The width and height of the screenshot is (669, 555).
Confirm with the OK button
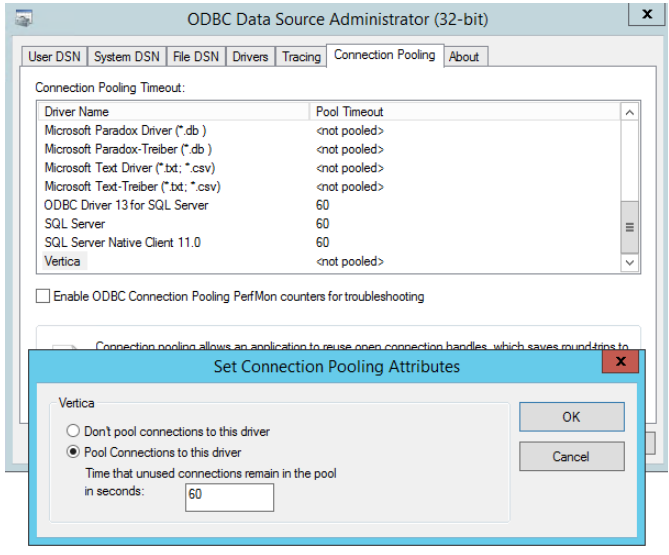tap(572, 417)
